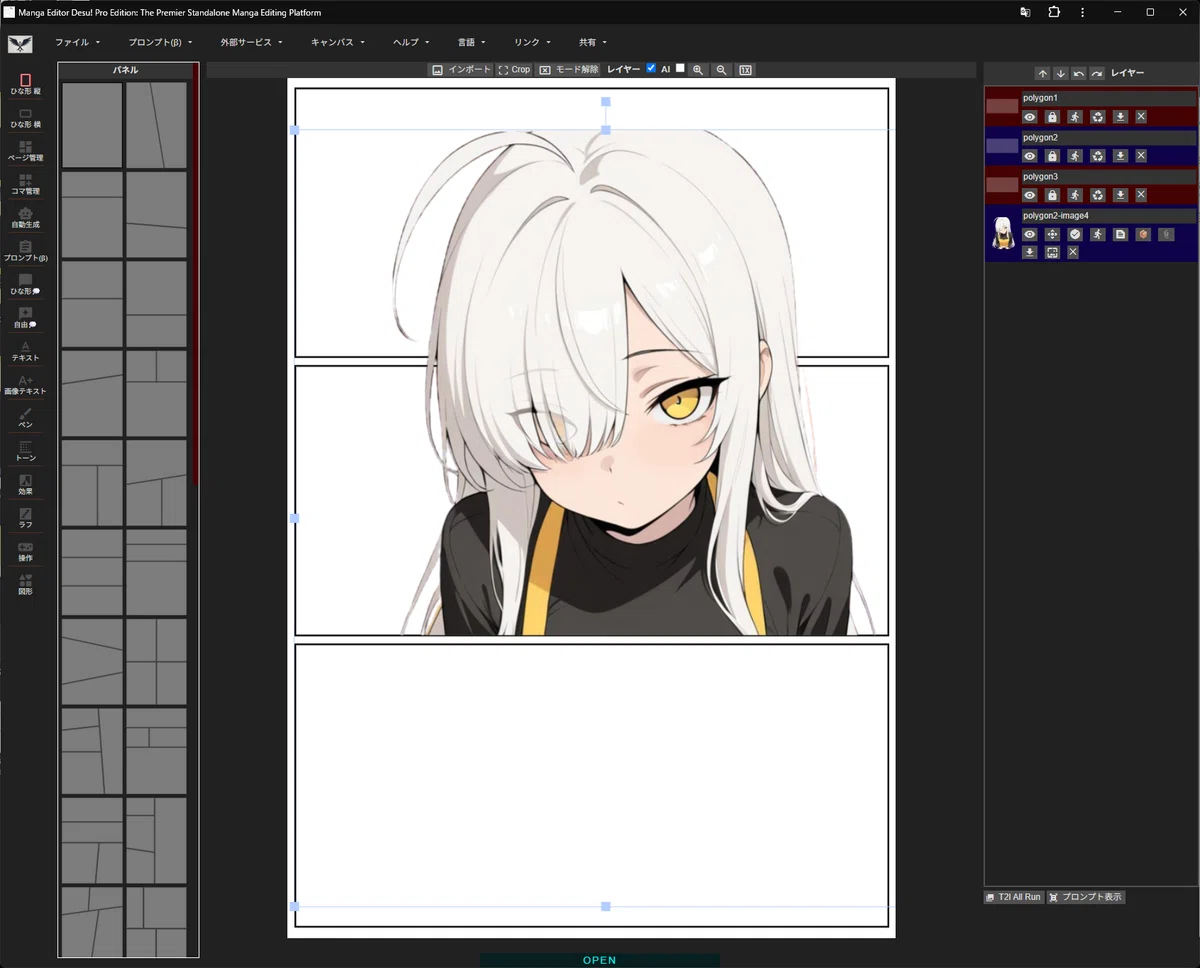Image resolution: width=1200 pixels, height=968 pixels.
Task: Click recycle icon on polygon2 layer
Action: [1098, 156]
